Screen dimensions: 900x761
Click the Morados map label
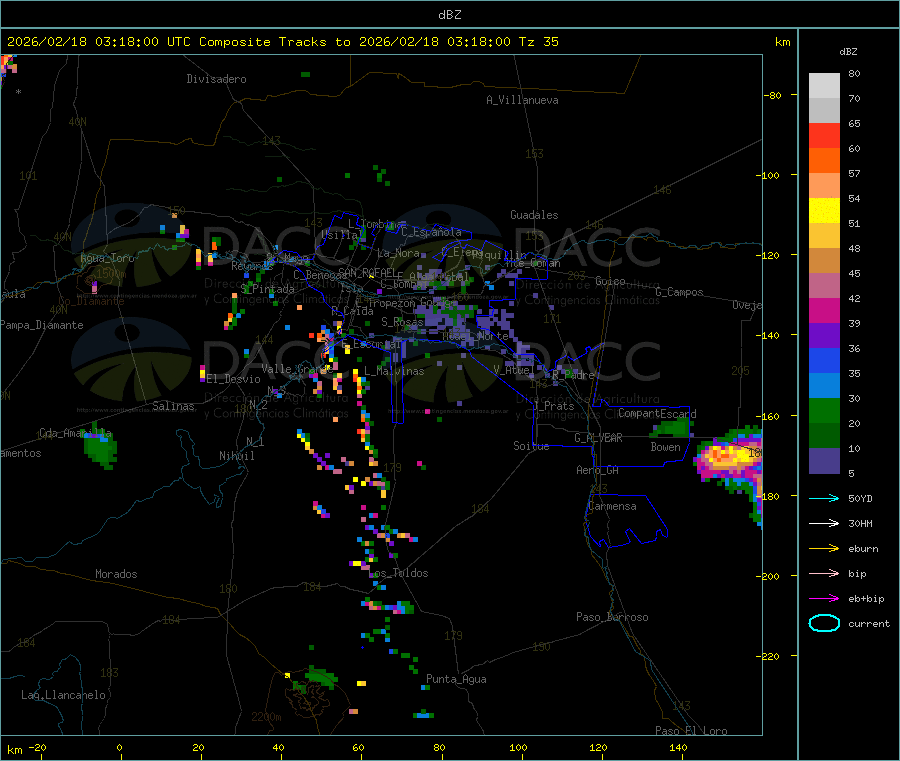point(116,574)
